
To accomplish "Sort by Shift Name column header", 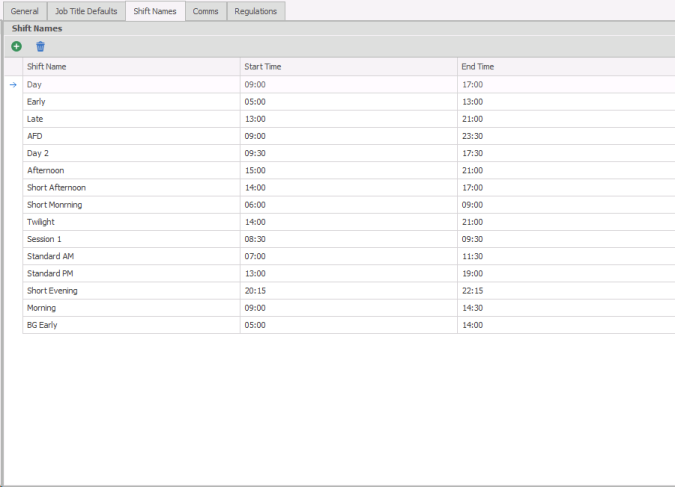I will pyautogui.click(x=130, y=67).
